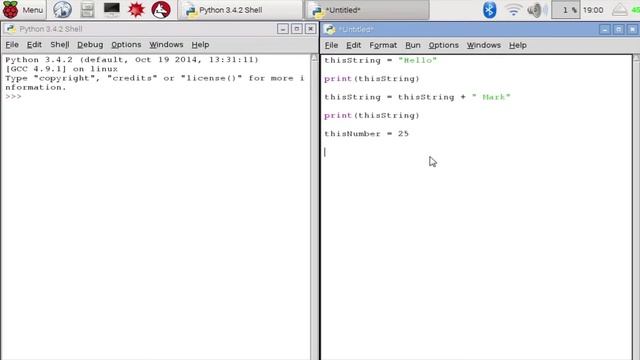This screenshot has width=640, height=360.
Task: Click the line appending " Mark"
Action: coord(417,97)
